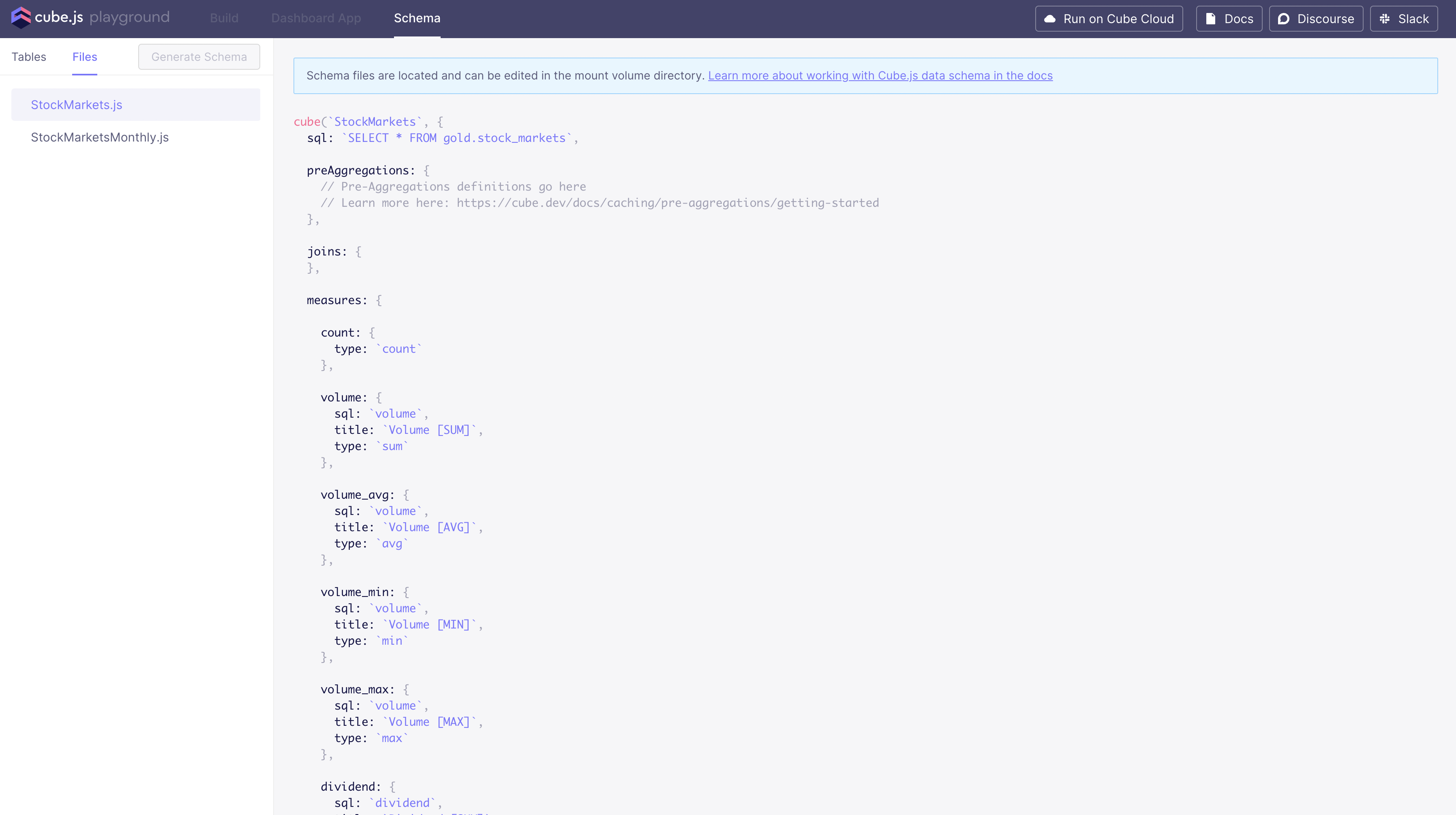This screenshot has height=815, width=1456.
Task: Click the document icon beside Docs
Action: coord(1211,19)
